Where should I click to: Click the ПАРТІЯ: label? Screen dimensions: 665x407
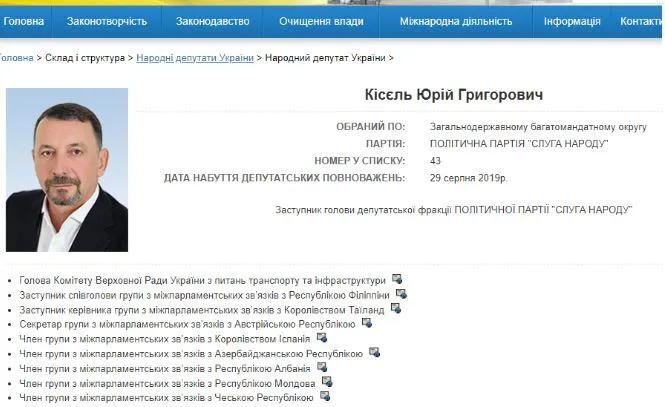point(386,144)
